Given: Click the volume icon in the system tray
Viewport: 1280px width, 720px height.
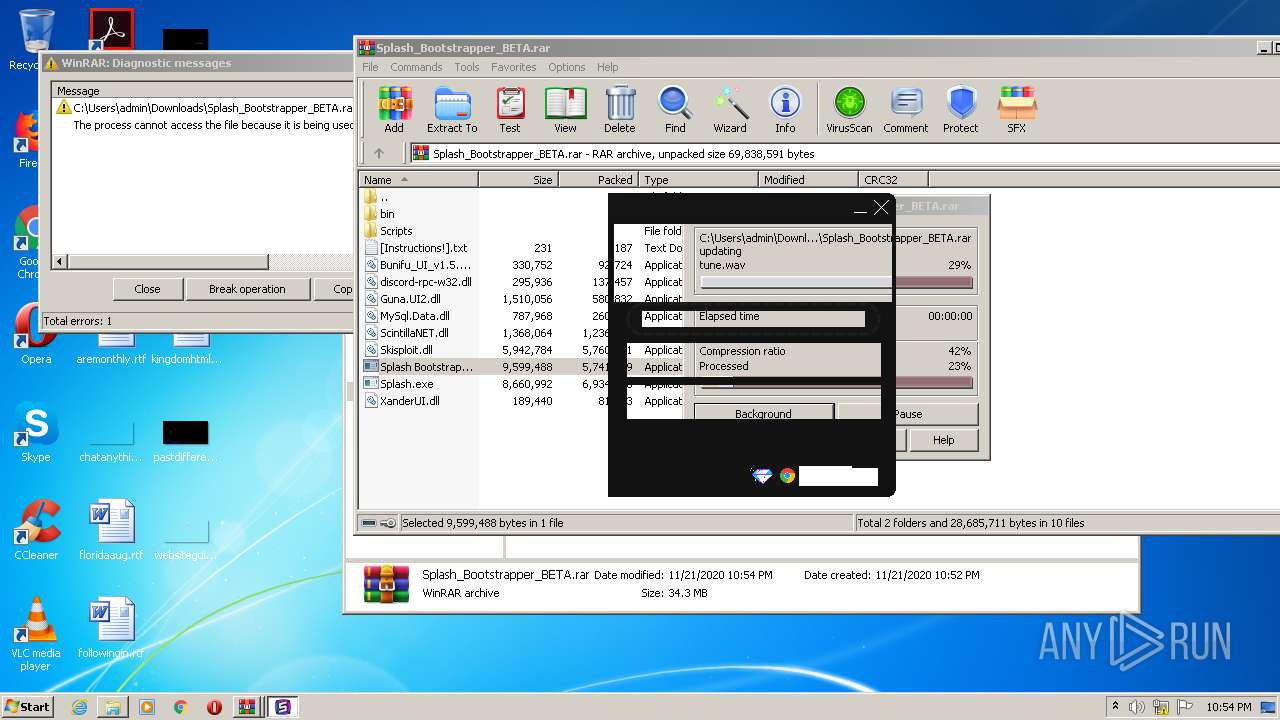Looking at the screenshot, I should coord(1137,707).
